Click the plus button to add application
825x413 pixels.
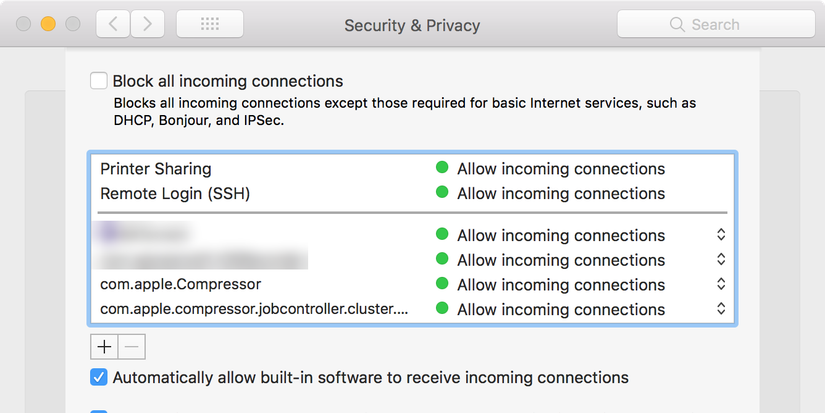[x=103, y=347]
